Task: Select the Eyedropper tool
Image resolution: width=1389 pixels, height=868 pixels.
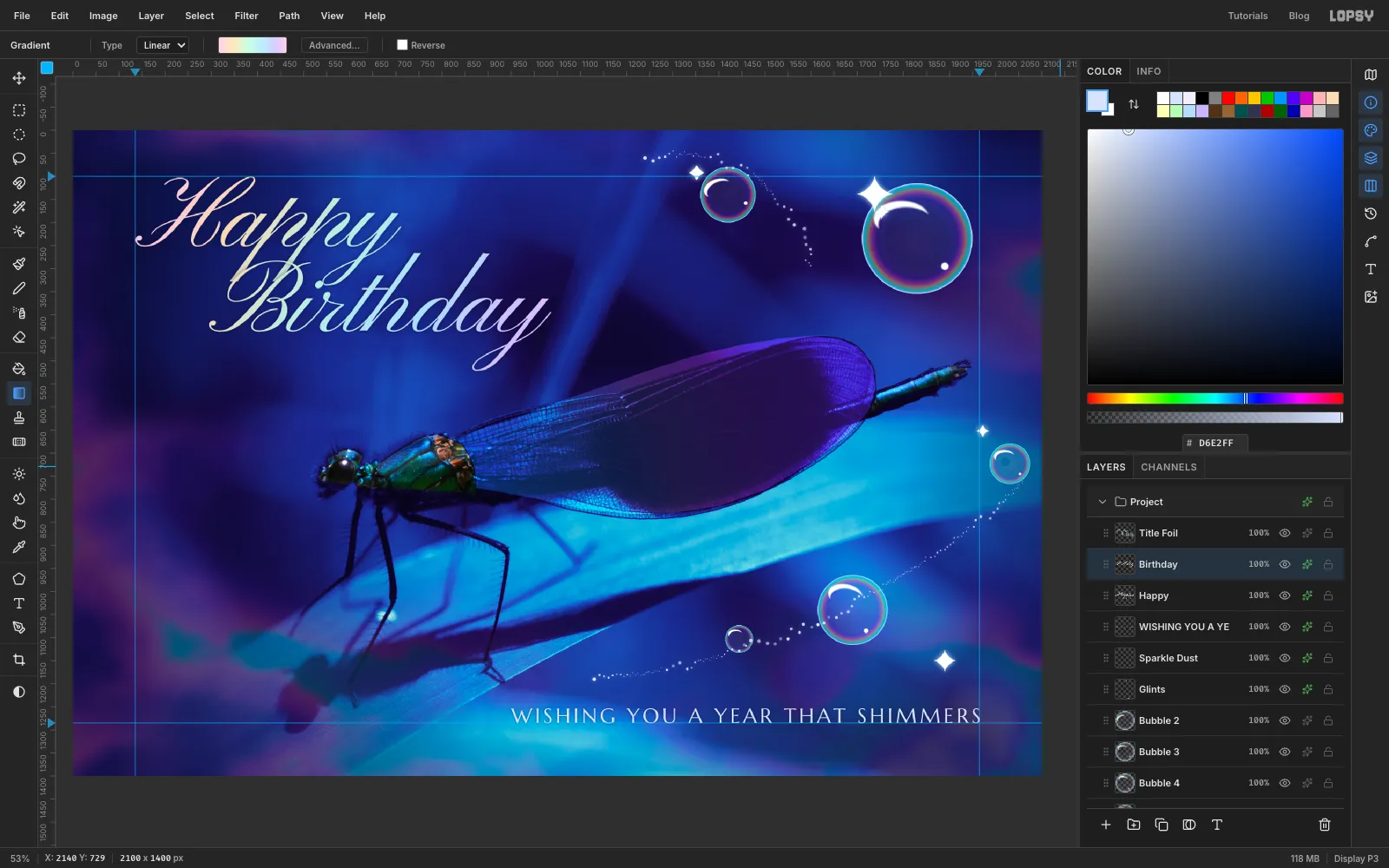Action: tap(18, 547)
